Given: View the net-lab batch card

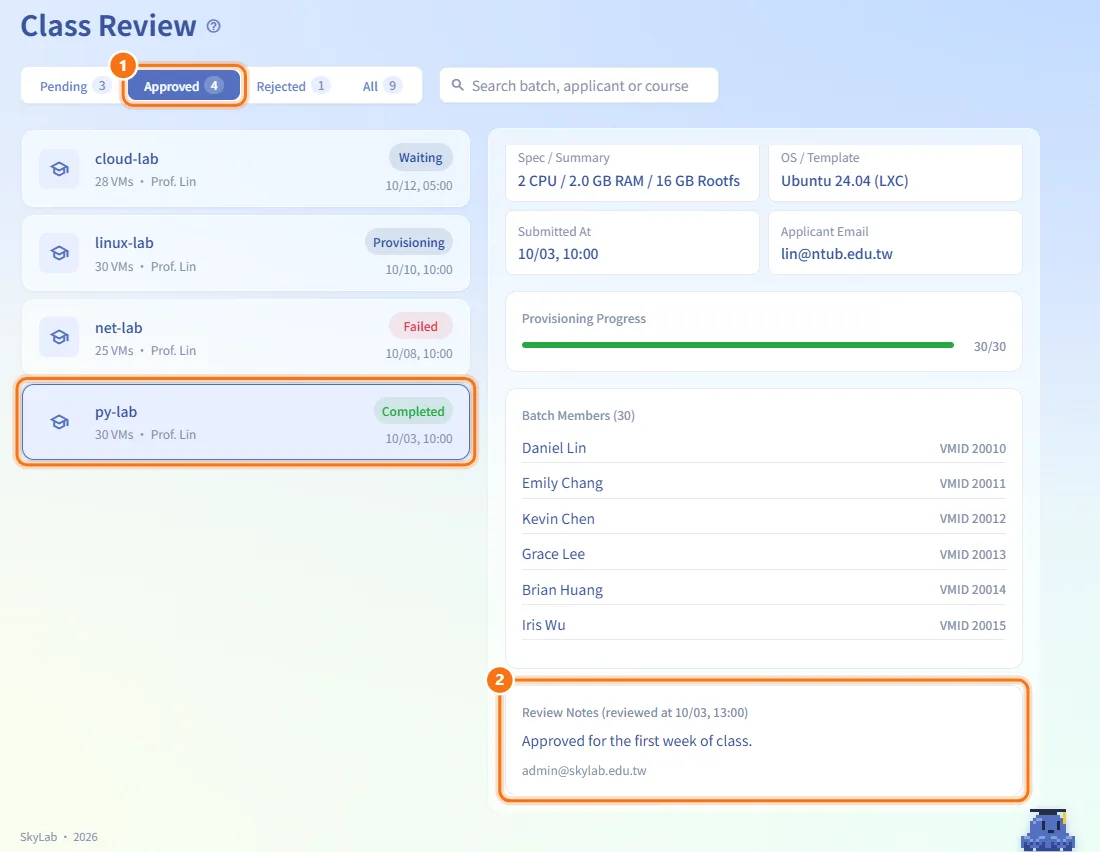Looking at the screenshot, I should [246, 337].
